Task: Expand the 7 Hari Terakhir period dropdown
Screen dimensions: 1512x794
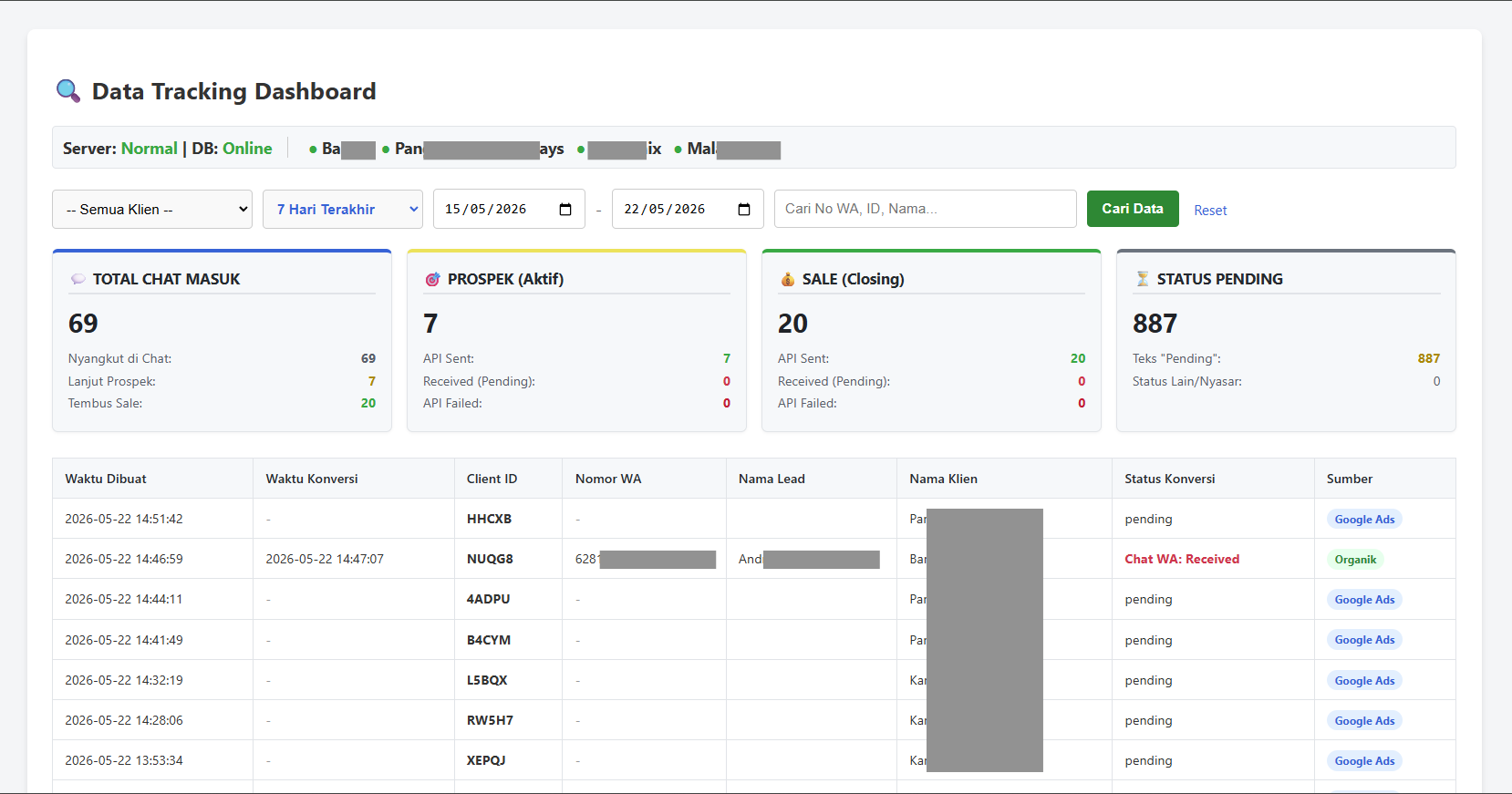Action: coord(343,209)
